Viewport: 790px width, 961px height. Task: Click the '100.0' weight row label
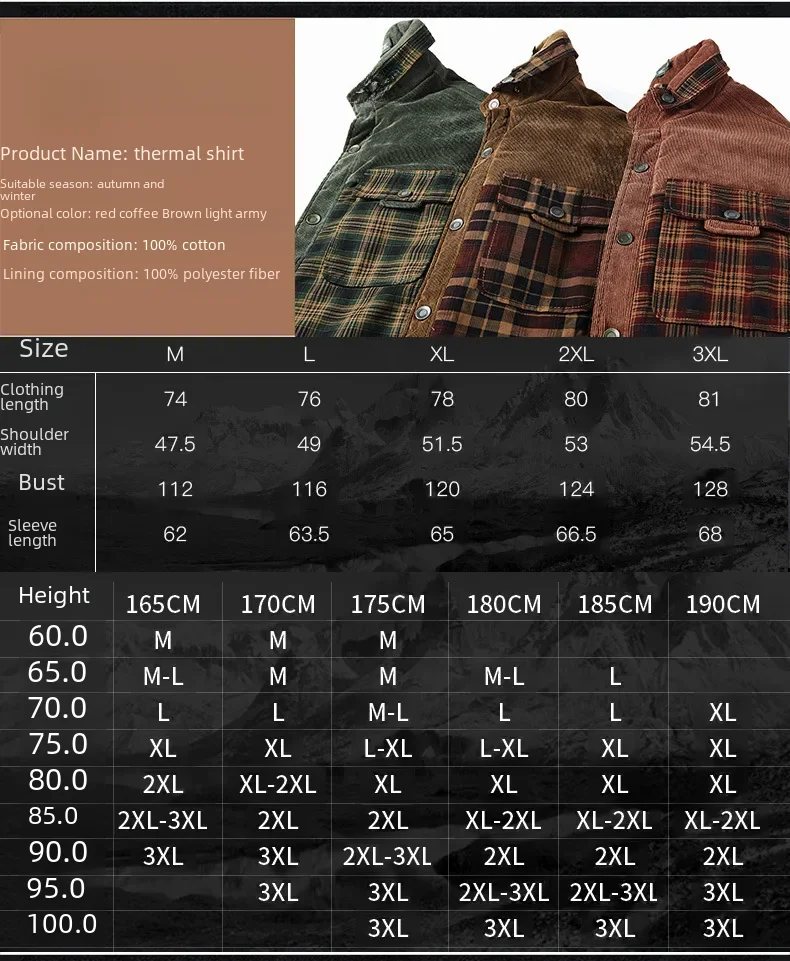tap(62, 924)
